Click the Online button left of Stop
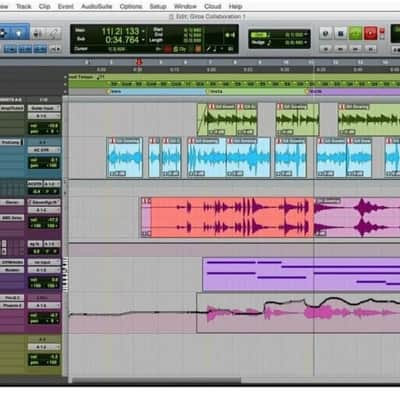 (x=326, y=33)
